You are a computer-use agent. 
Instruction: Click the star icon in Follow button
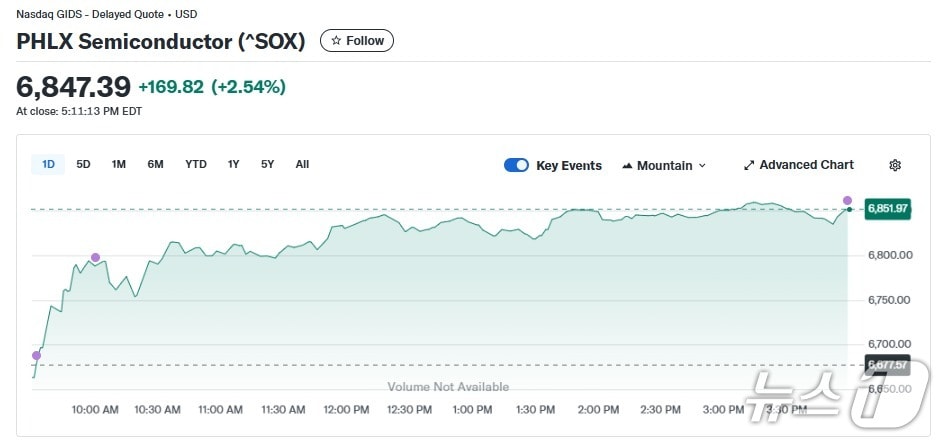(337, 41)
